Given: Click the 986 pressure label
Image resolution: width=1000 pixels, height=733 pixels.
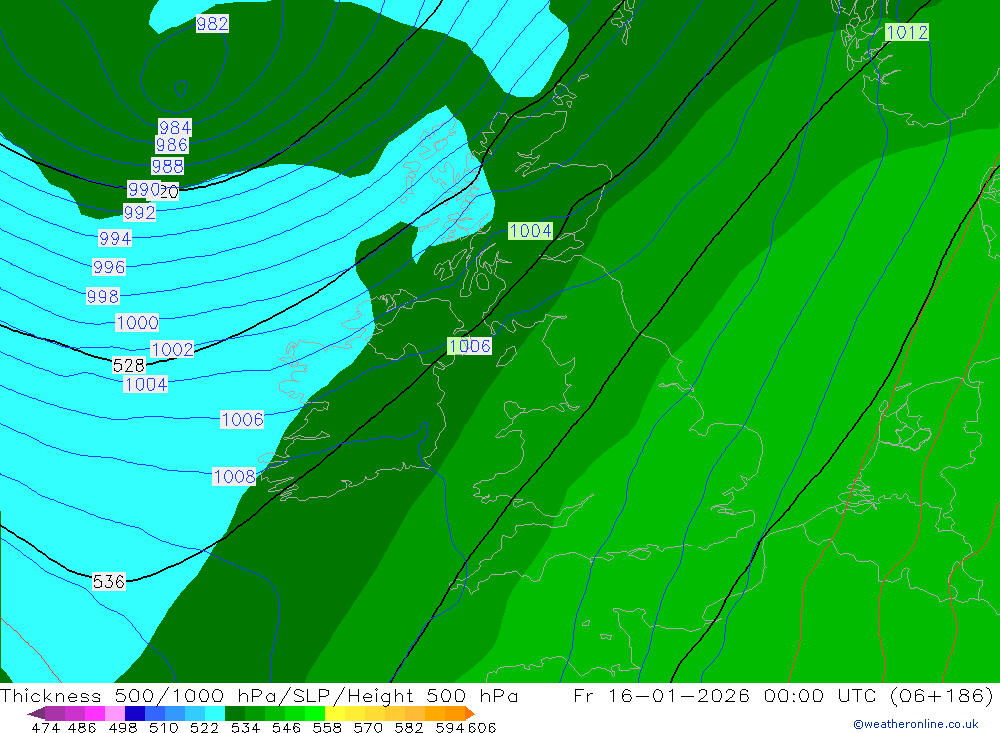Looking at the screenshot, I should [172, 145].
